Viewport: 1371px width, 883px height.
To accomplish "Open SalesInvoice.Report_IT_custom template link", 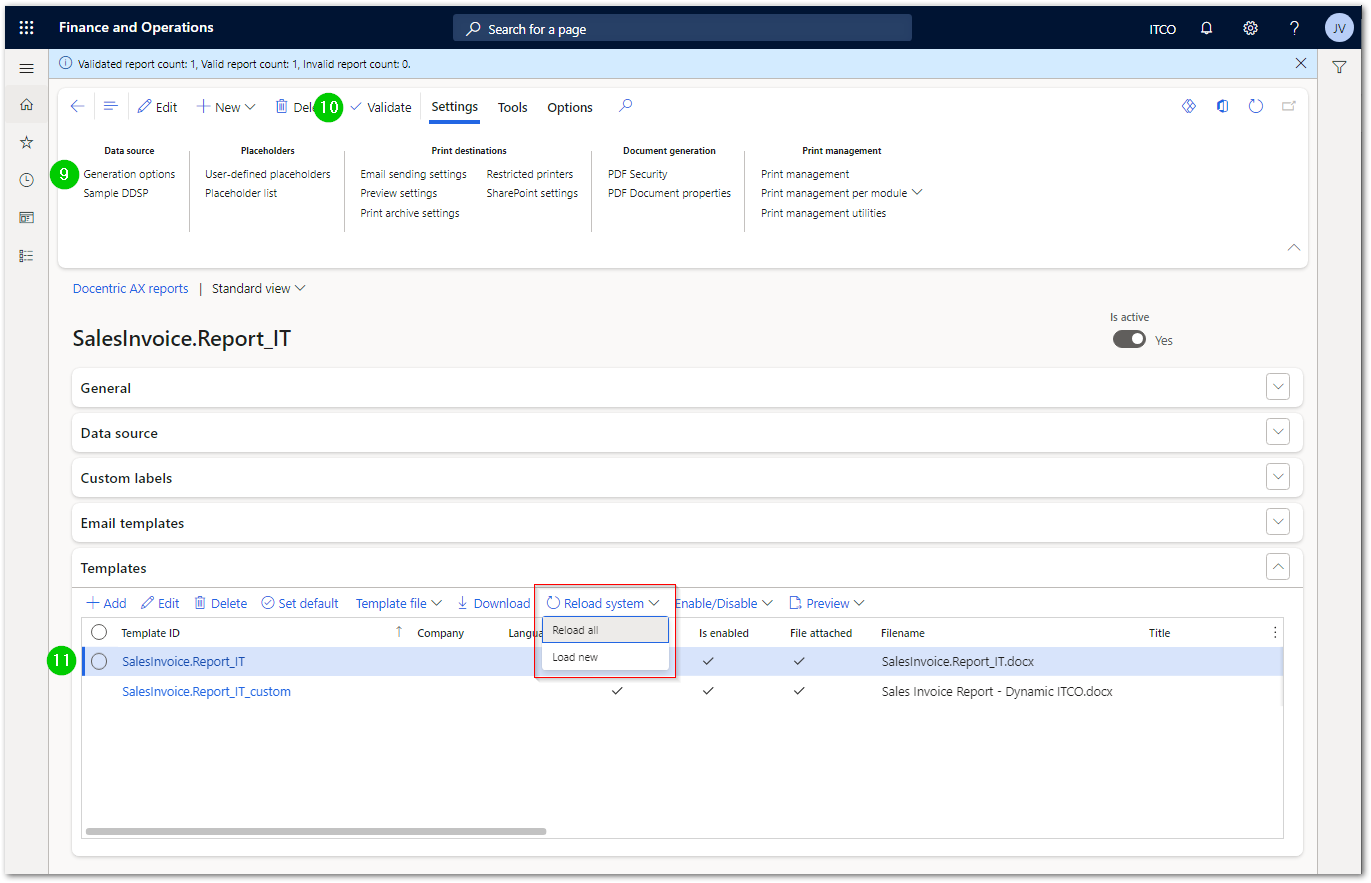I will pos(206,691).
